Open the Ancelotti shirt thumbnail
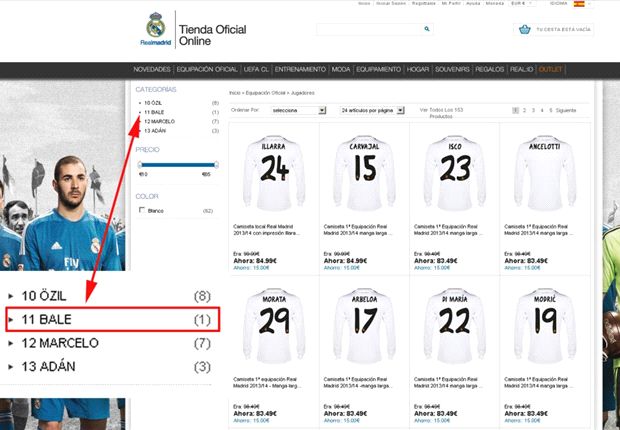The width and height of the screenshot is (620, 430). tap(545, 174)
